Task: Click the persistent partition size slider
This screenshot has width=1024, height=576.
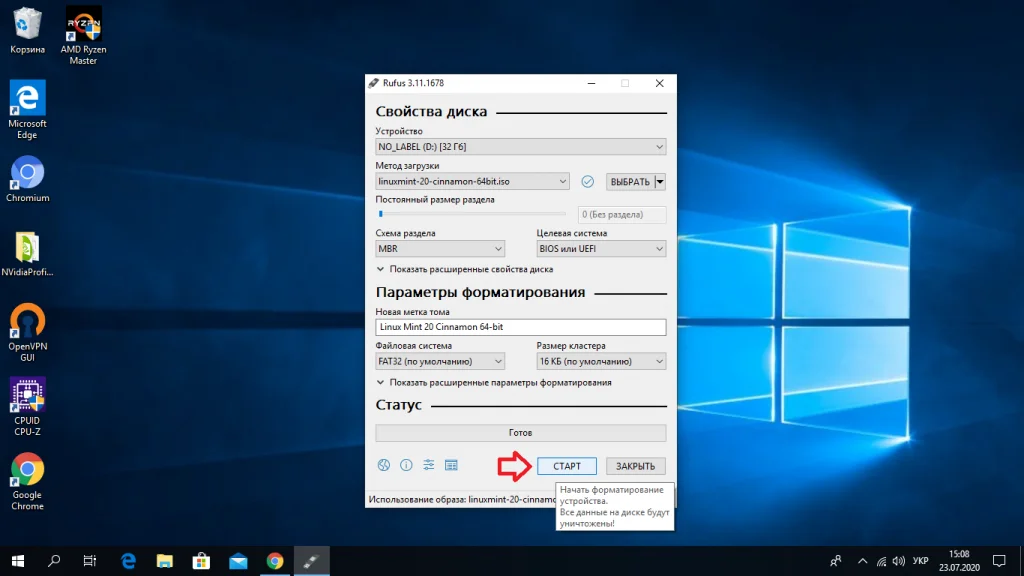Action: (472, 213)
